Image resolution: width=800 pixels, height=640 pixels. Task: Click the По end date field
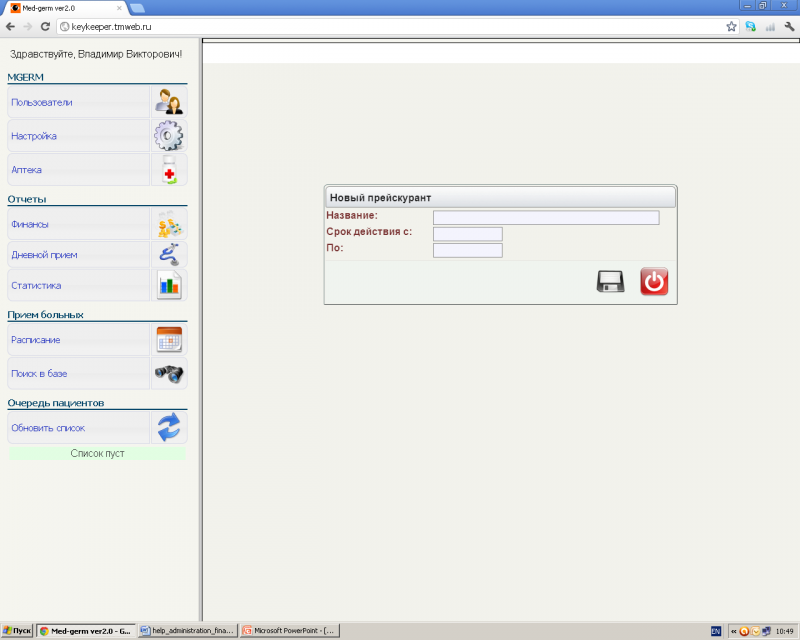pyautogui.click(x=467, y=250)
